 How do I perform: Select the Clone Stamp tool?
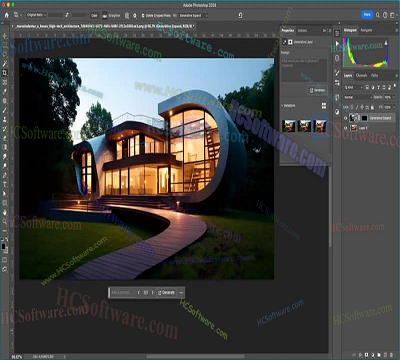(5, 119)
